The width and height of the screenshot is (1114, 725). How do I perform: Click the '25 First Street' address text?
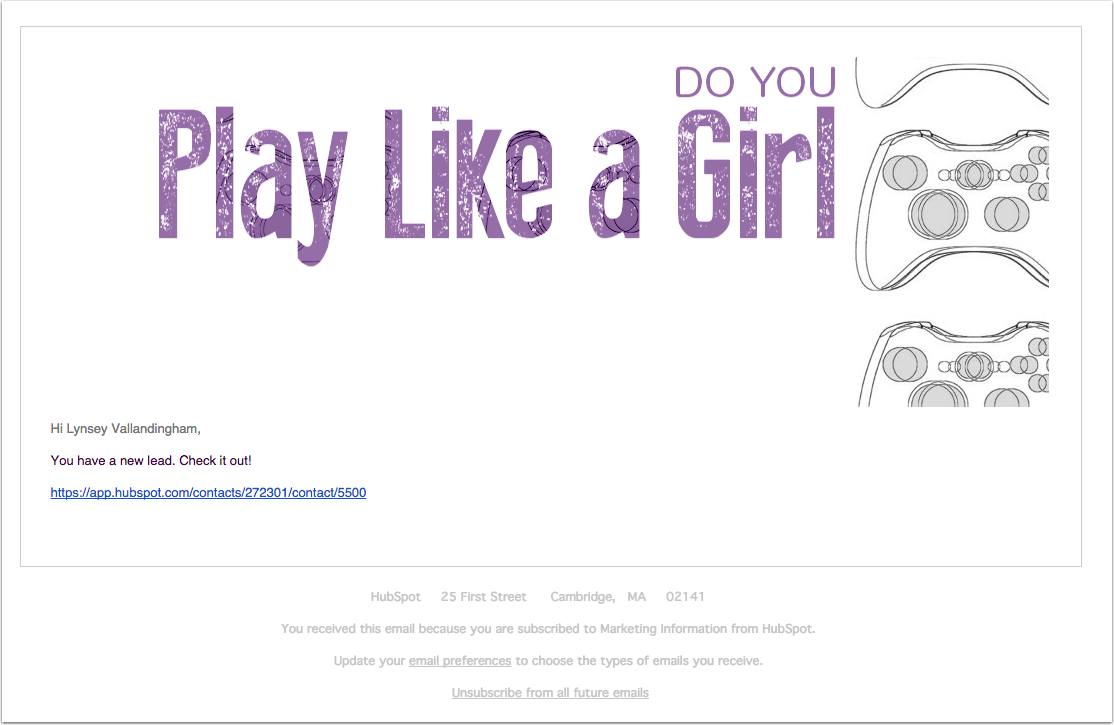[x=484, y=597]
